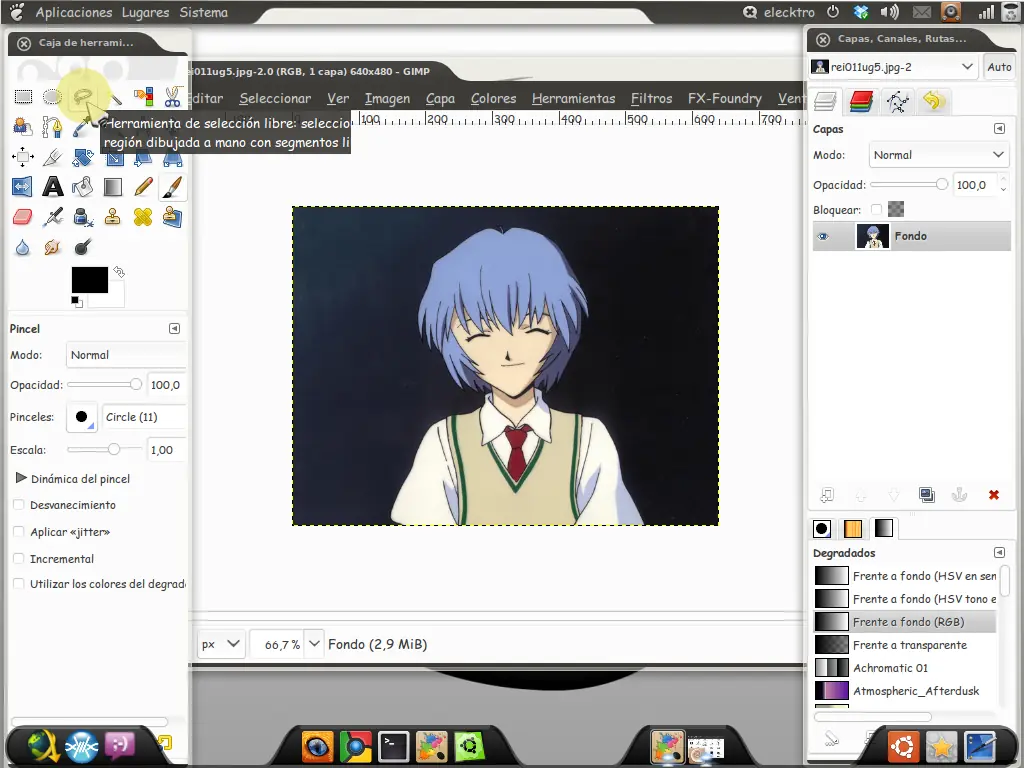Check Utilizar los colores del degradado
The image size is (1024, 768).
19,584
